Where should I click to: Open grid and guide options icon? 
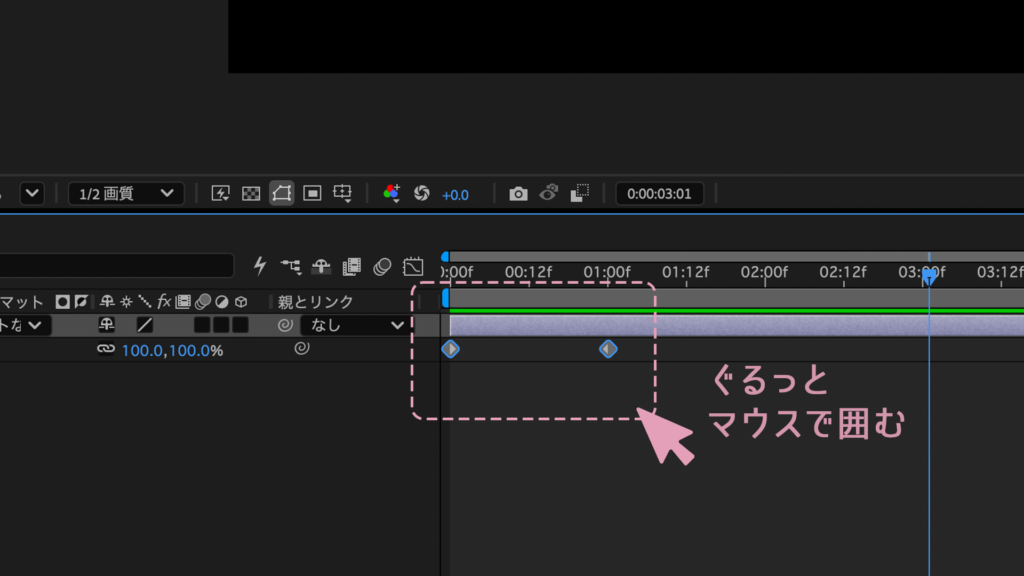click(x=342, y=193)
